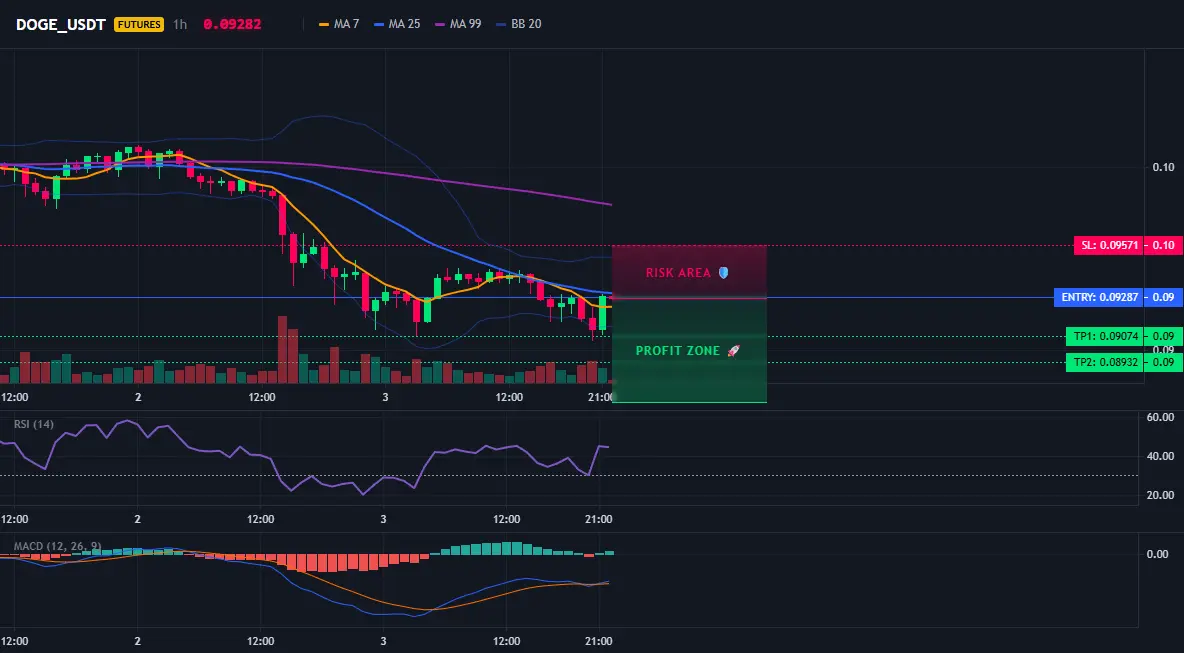The height and width of the screenshot is (653, 1184).
Task: Toggle the BB 20 legend entry
Action: (x=519, y=24)
